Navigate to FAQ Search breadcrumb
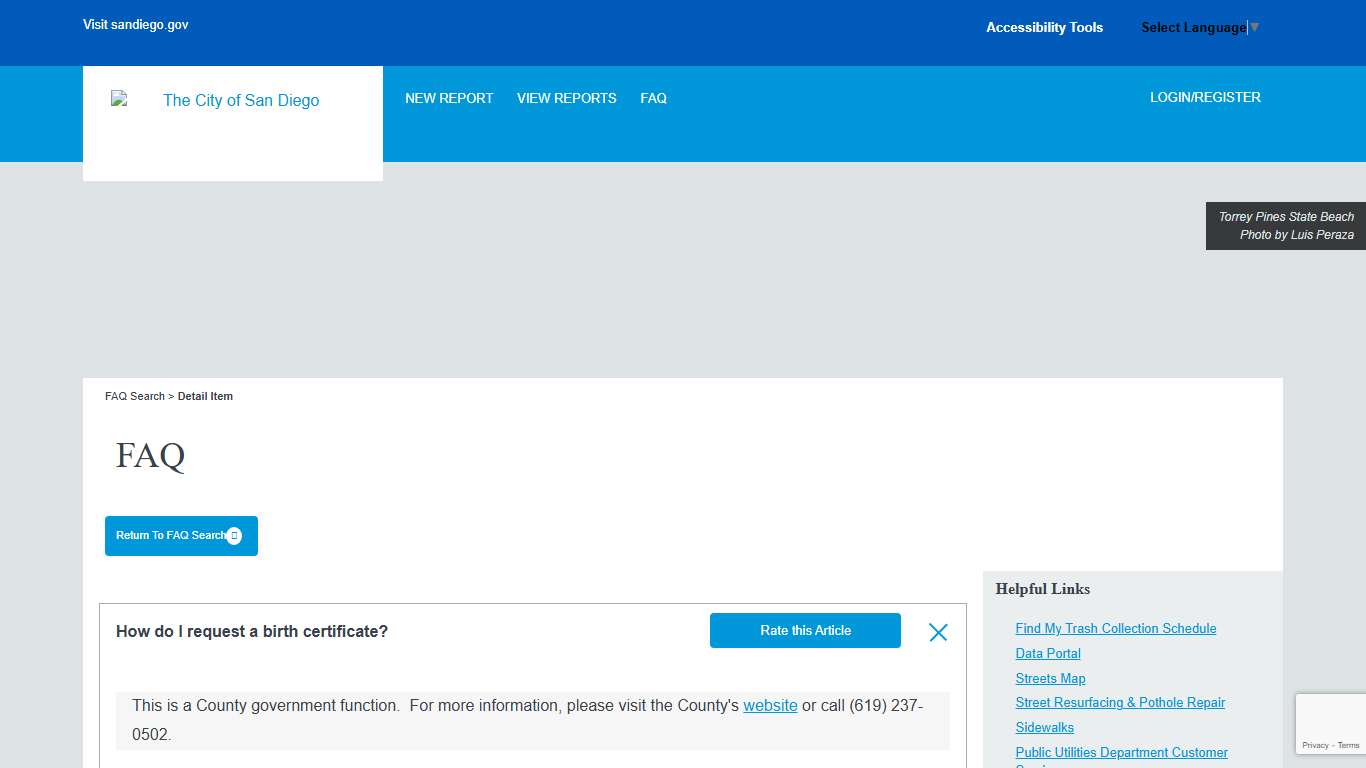 pyautogui.click(x=134, y=397)
